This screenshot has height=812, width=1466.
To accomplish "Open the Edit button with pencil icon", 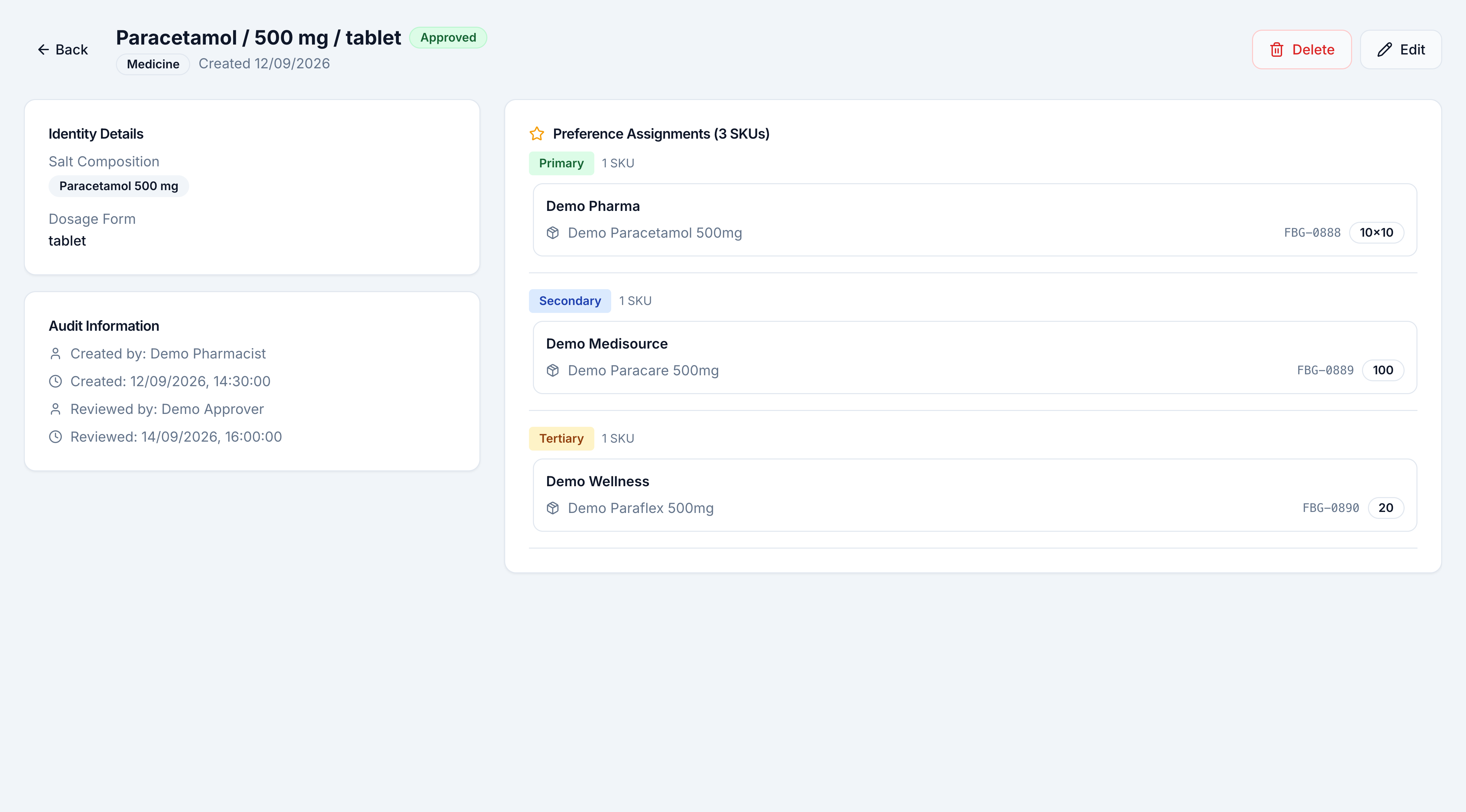I will pos(1401,50).
